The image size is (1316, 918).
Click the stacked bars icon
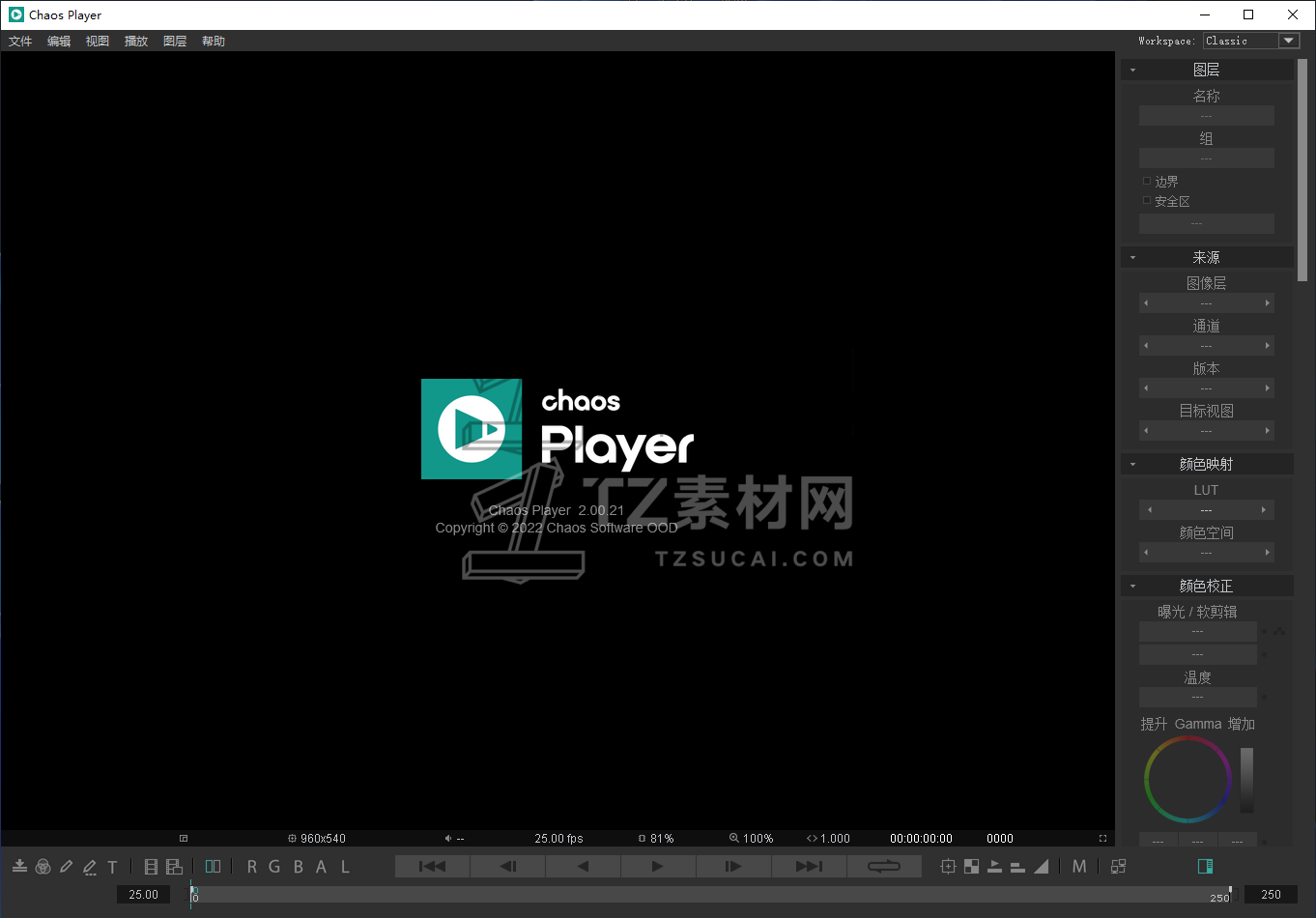(1017, 867)
